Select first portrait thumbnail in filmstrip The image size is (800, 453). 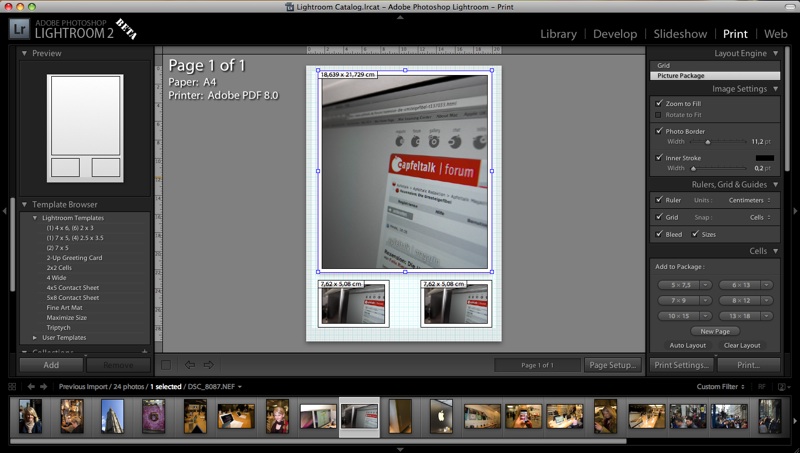(30, 416)
